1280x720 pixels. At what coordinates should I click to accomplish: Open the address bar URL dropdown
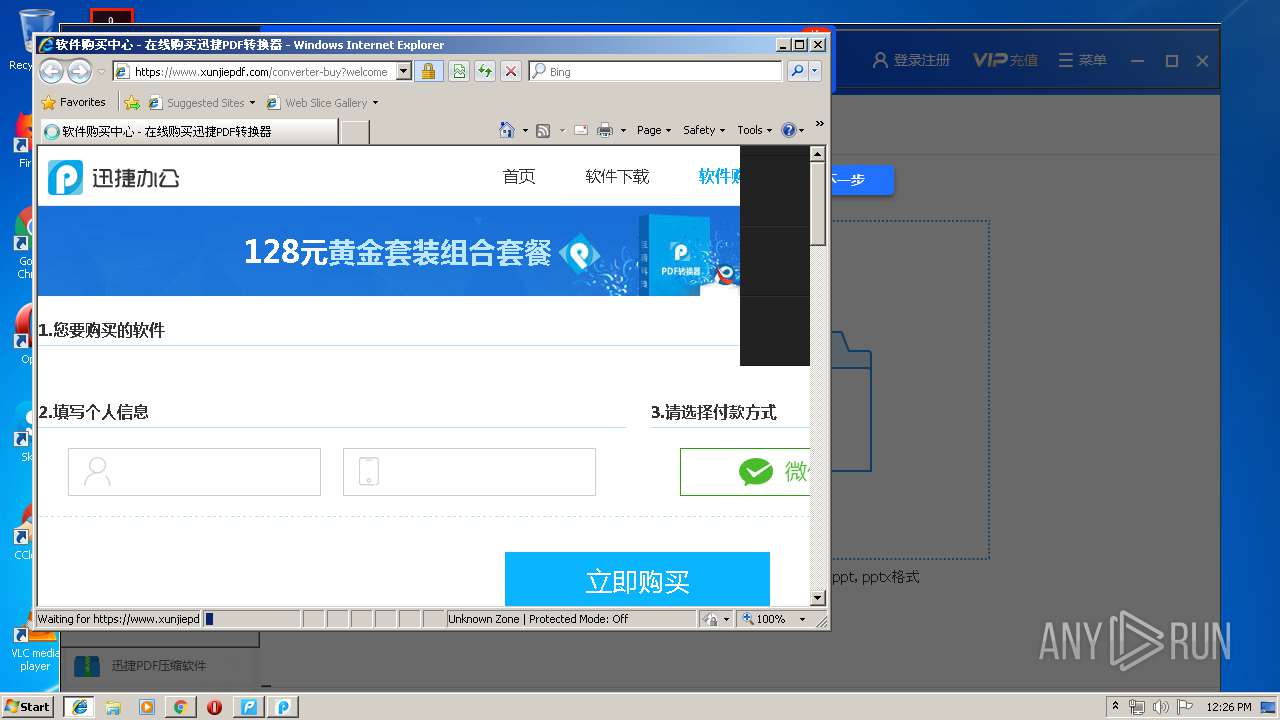pos(404,71)
